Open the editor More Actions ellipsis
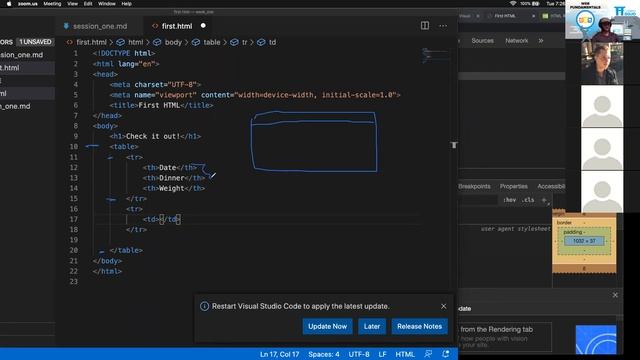 coord(443,26)
